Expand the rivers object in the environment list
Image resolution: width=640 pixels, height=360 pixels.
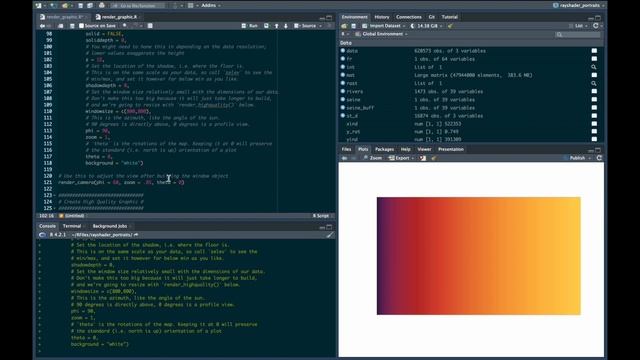coord(343,91)
